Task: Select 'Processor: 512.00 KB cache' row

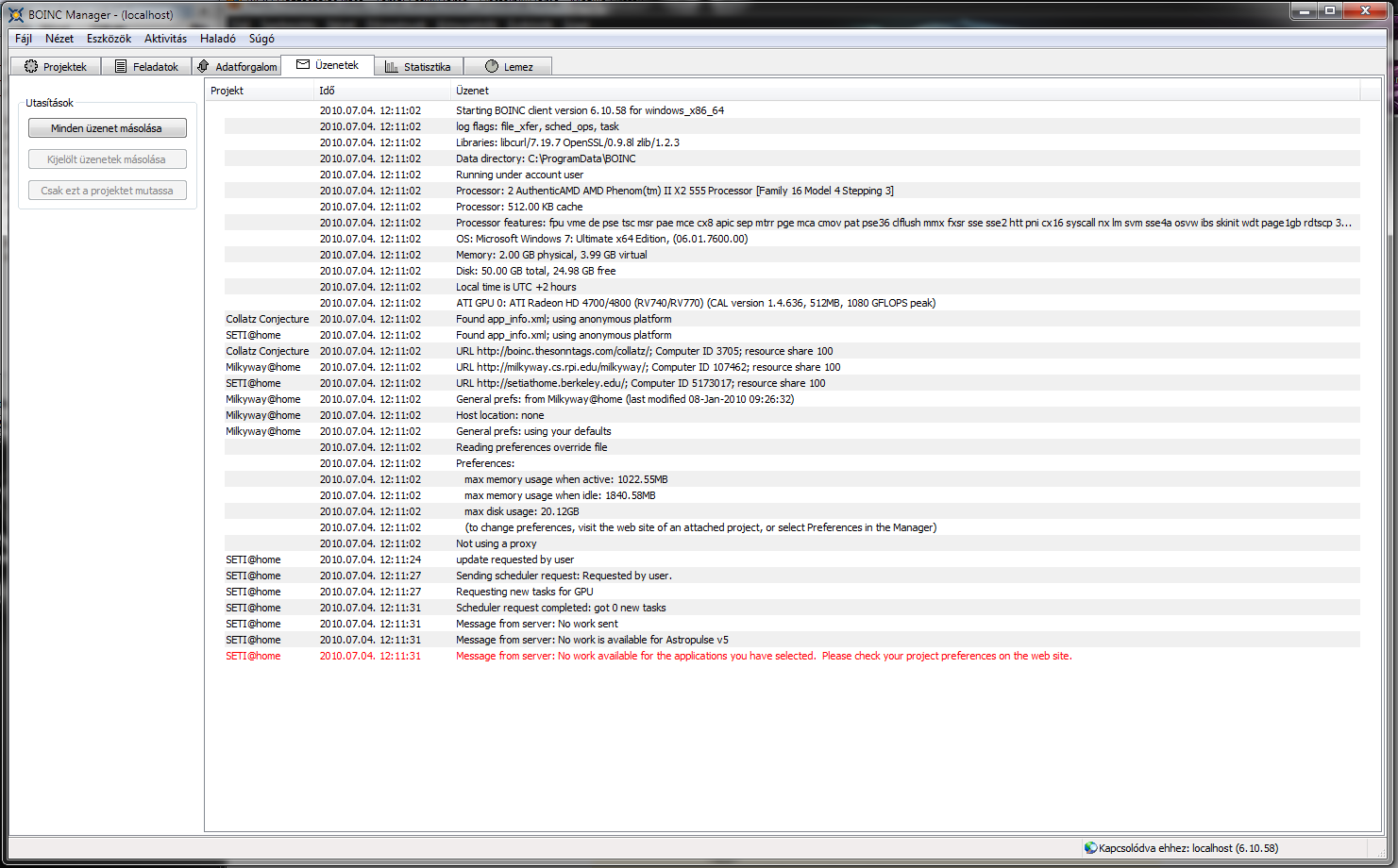Action: click(x=792, y=207)
